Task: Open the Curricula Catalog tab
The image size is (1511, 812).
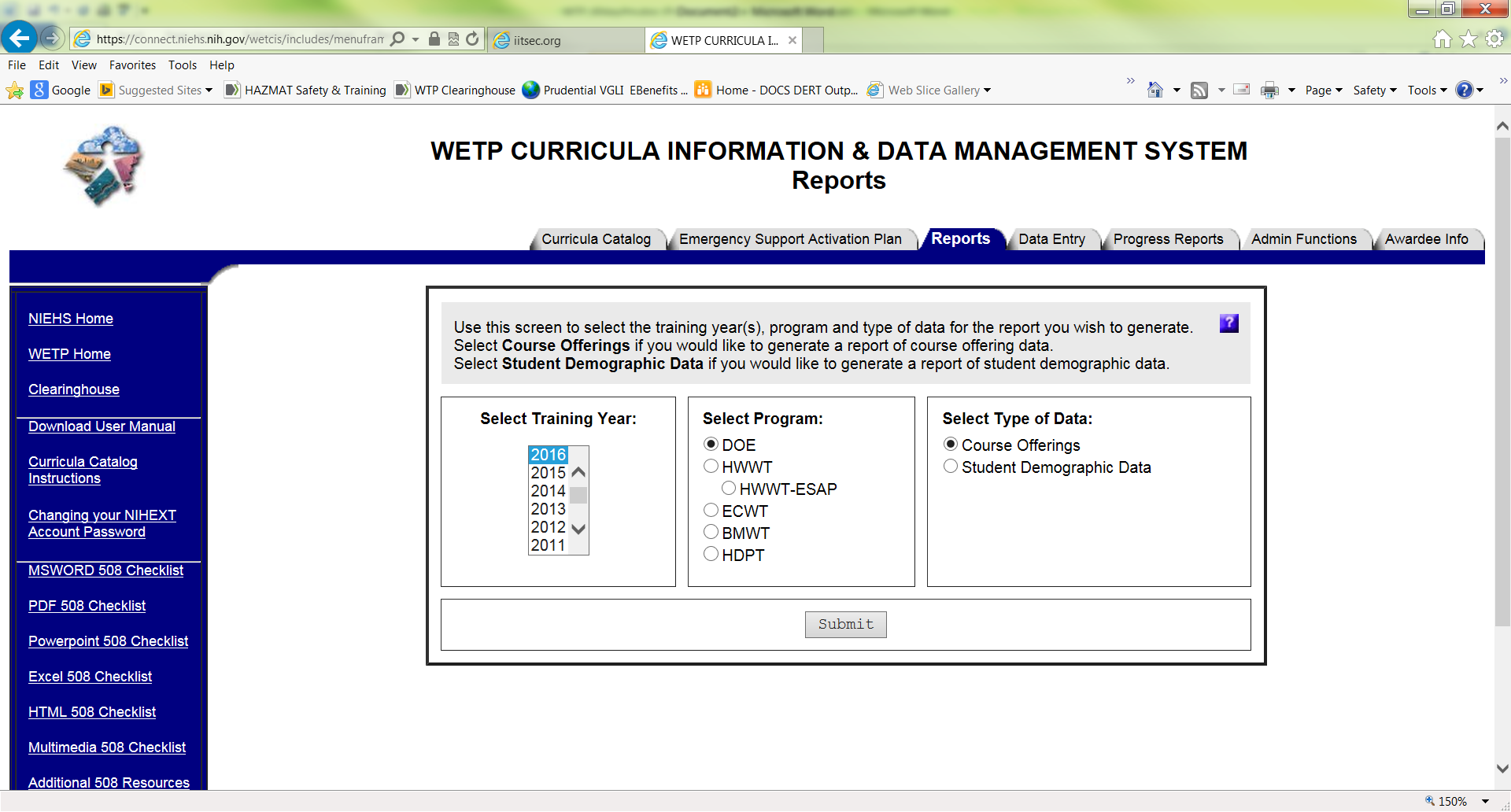Action: [x=596, y=239]
